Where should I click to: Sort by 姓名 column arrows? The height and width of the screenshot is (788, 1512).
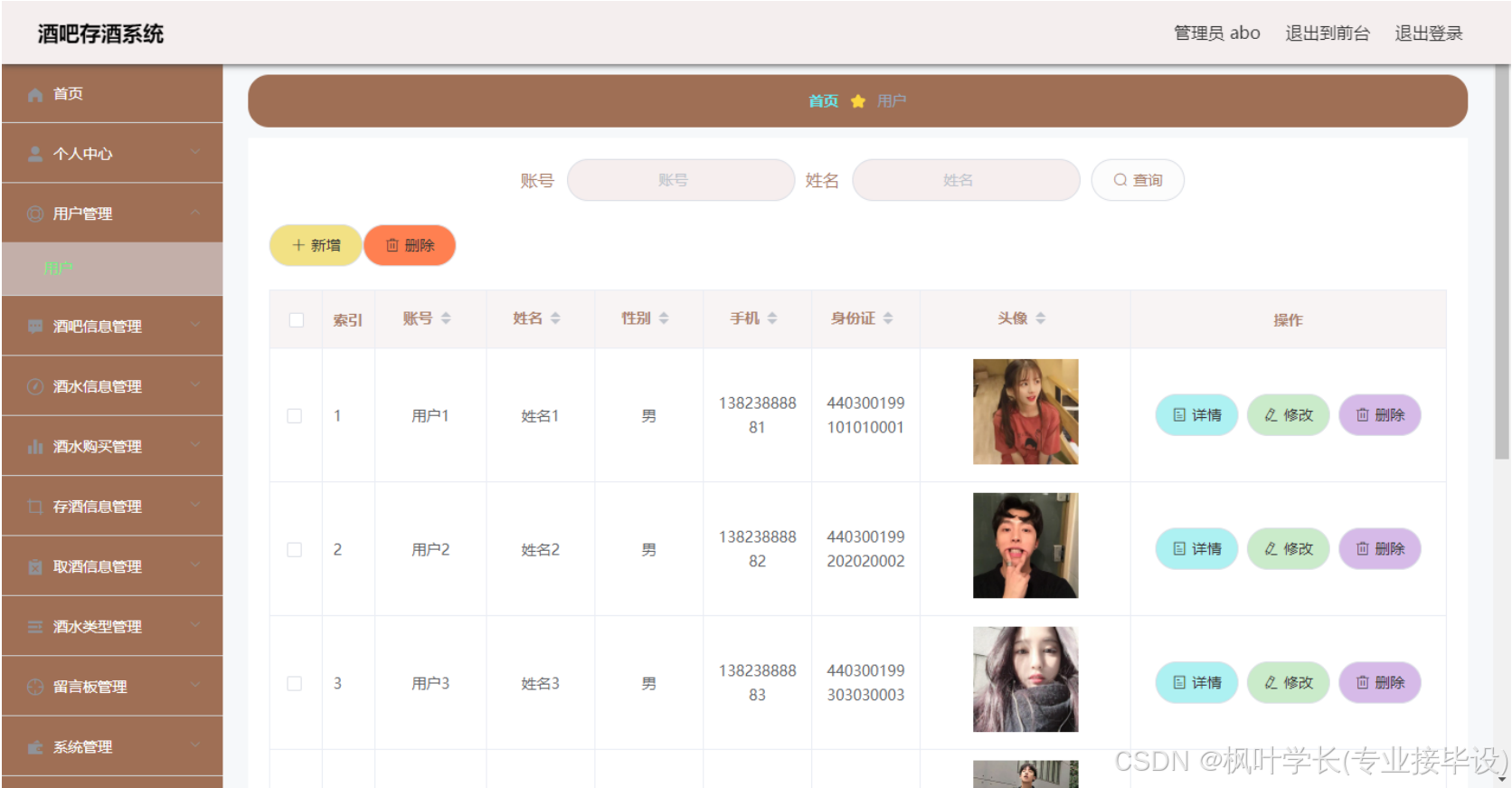click(x=555, y=318)
